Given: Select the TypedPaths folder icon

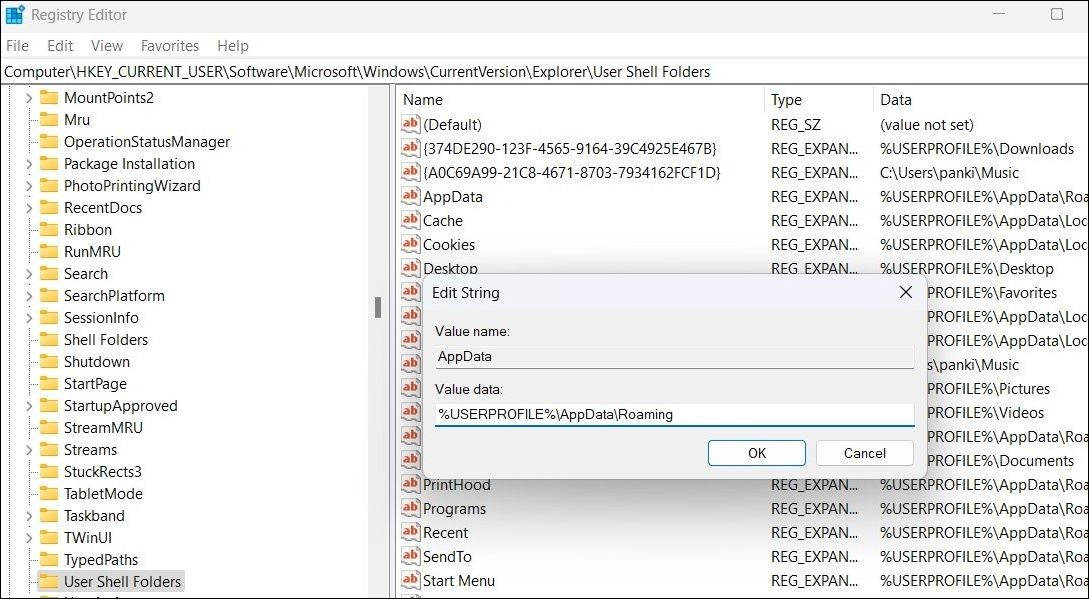Looking at the screenshot, I should click(49, 560).
